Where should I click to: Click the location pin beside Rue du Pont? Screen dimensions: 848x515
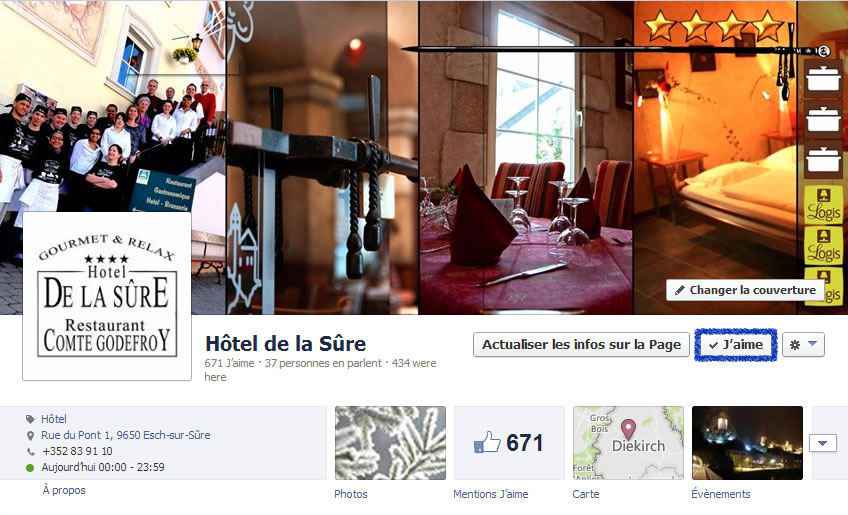(30, 435)
